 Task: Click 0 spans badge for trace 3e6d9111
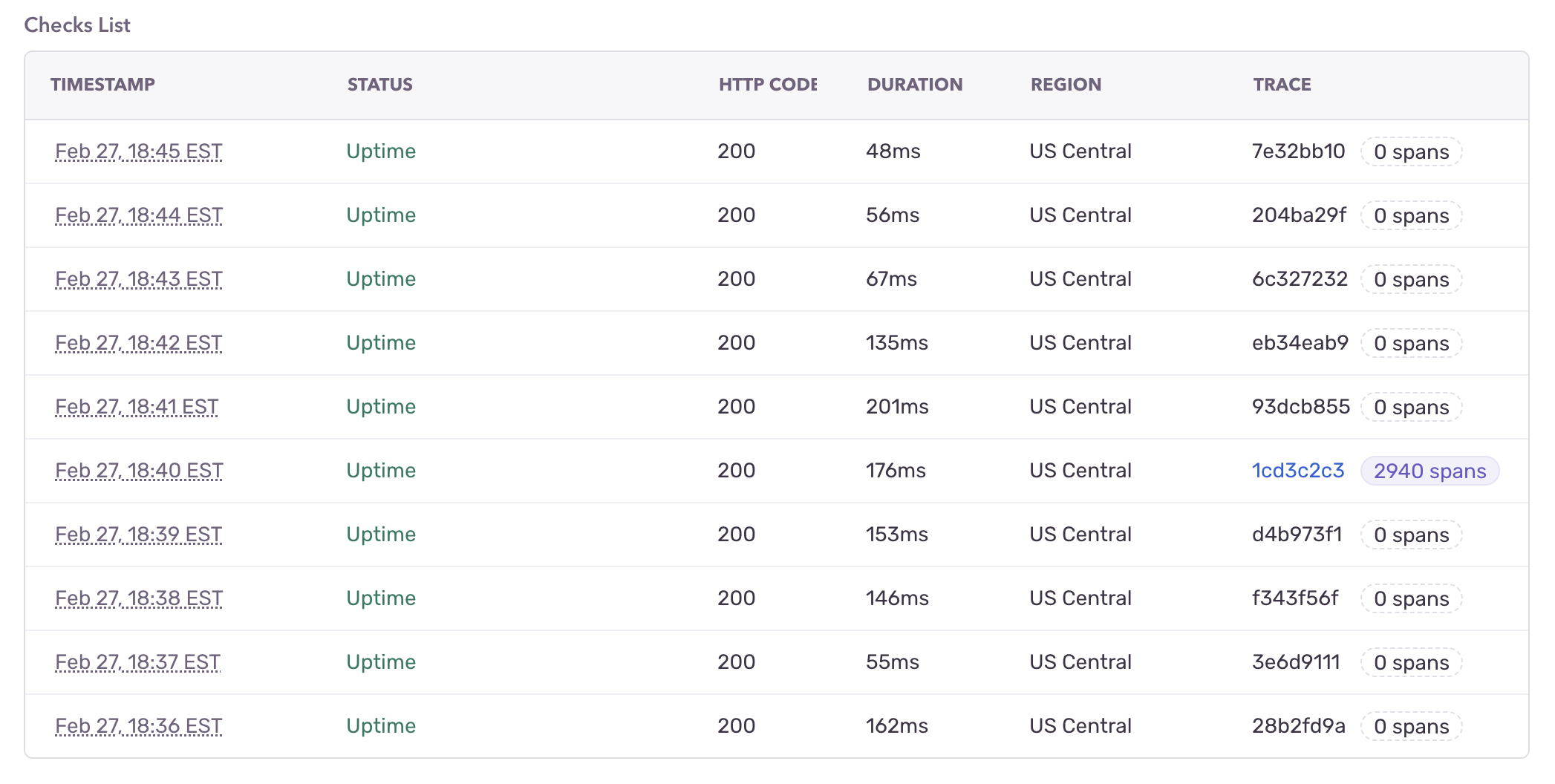[1411, 662]
